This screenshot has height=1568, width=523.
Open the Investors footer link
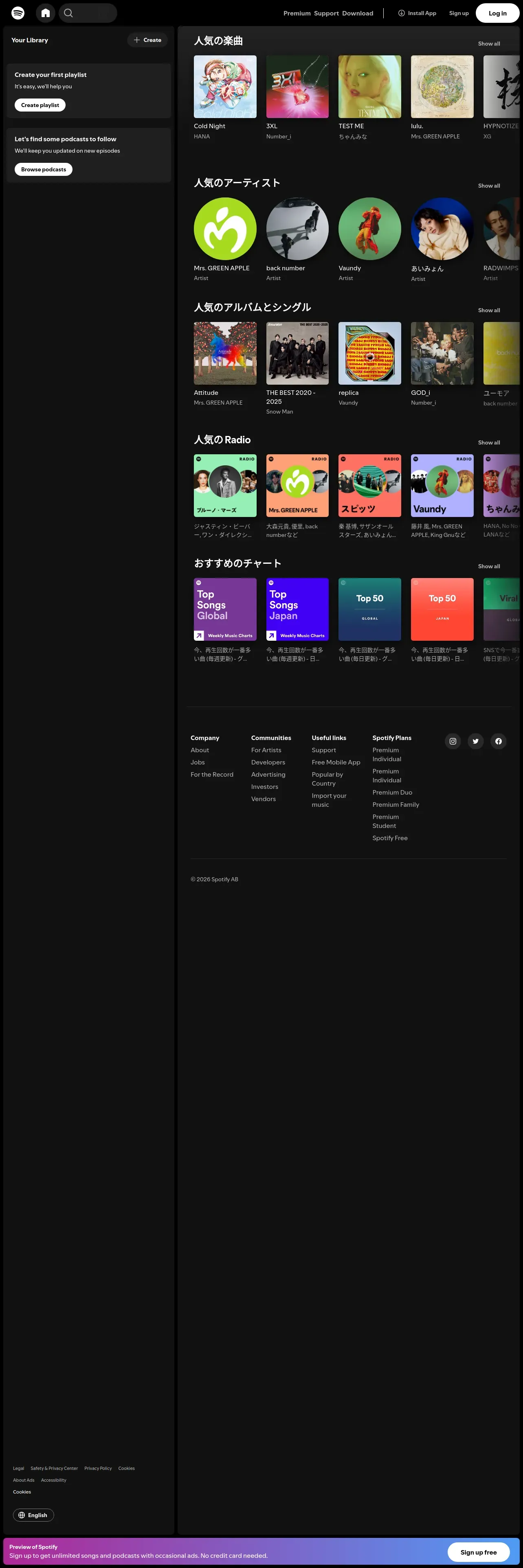coord(265,786)
